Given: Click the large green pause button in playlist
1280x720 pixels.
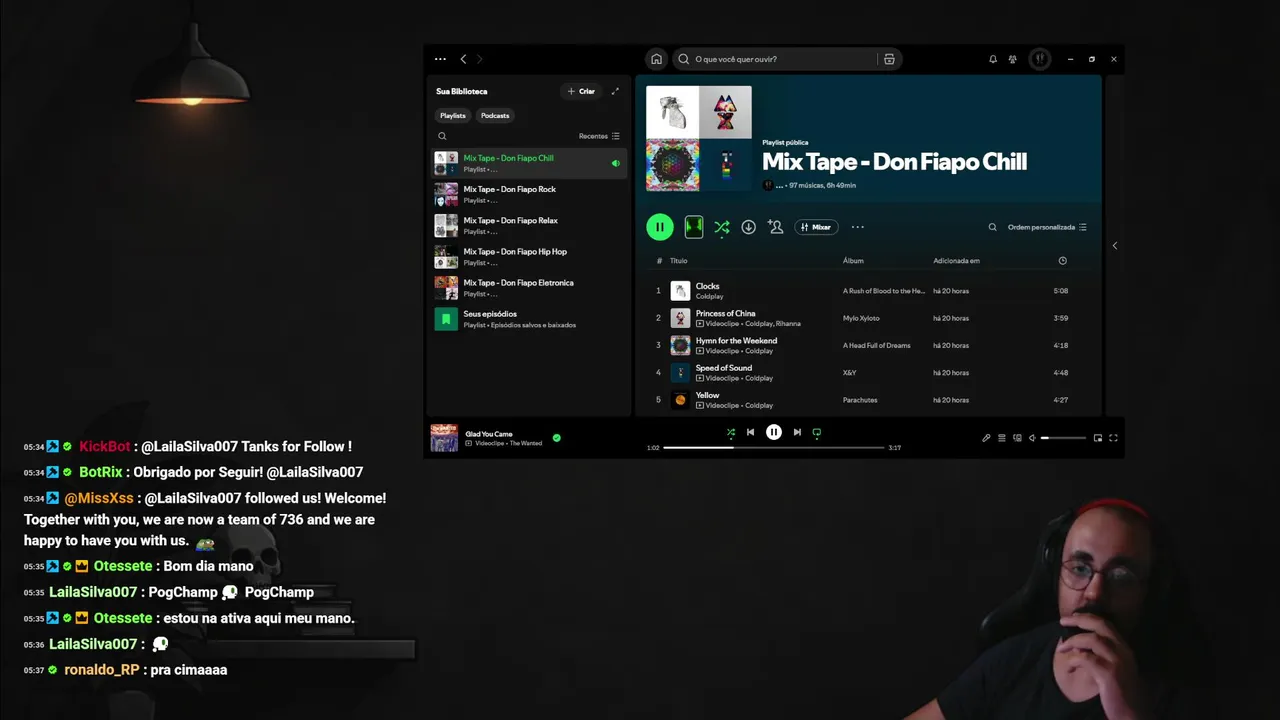Looking at the screenshot, I should coord(660,227).
